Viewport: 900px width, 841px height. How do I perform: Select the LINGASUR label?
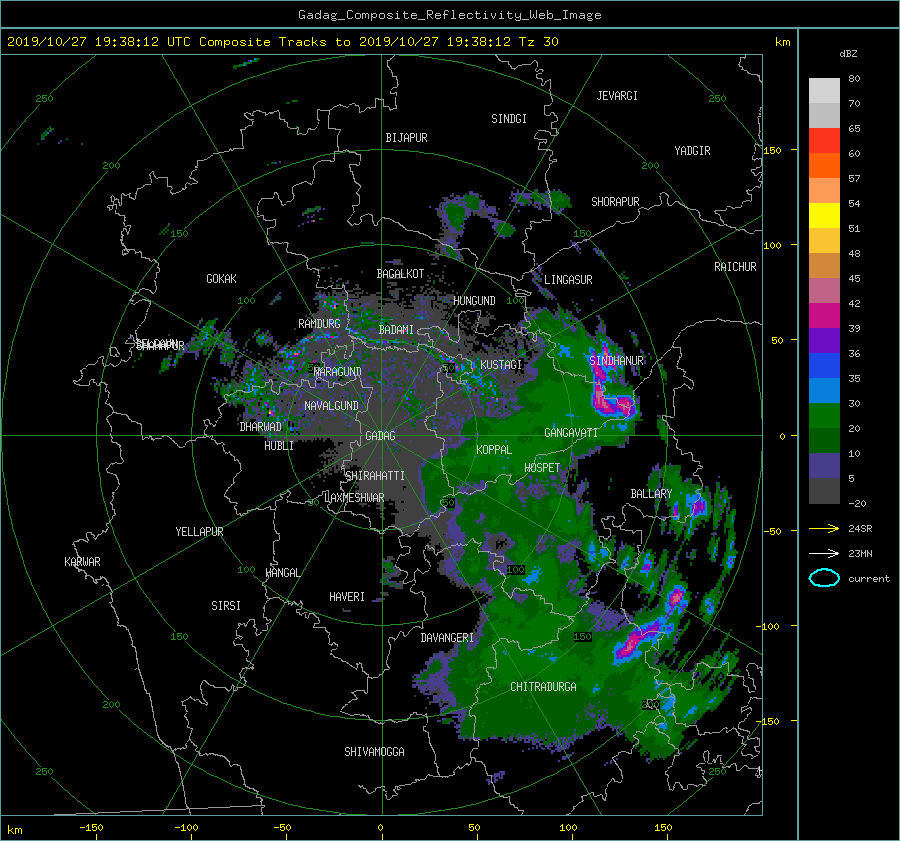(568, 280)
